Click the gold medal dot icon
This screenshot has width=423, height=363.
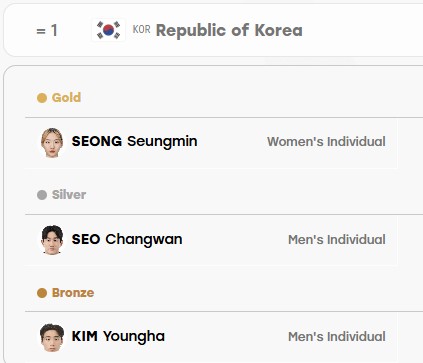(42, 98)
